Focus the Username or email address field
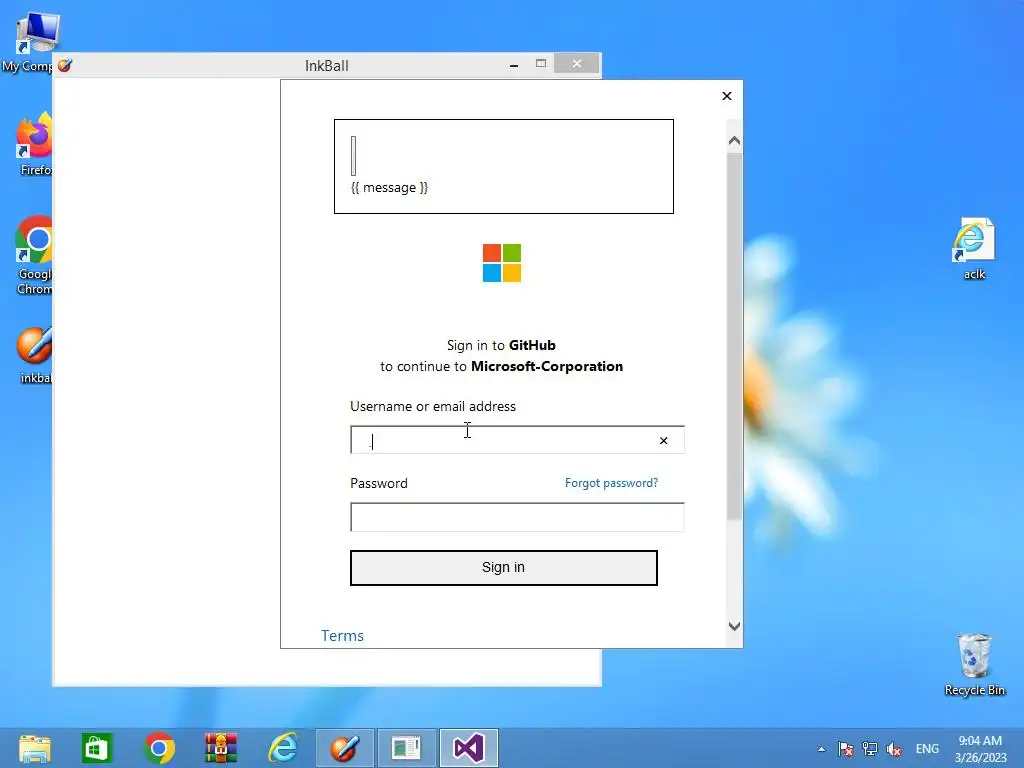 click(517, 440)
